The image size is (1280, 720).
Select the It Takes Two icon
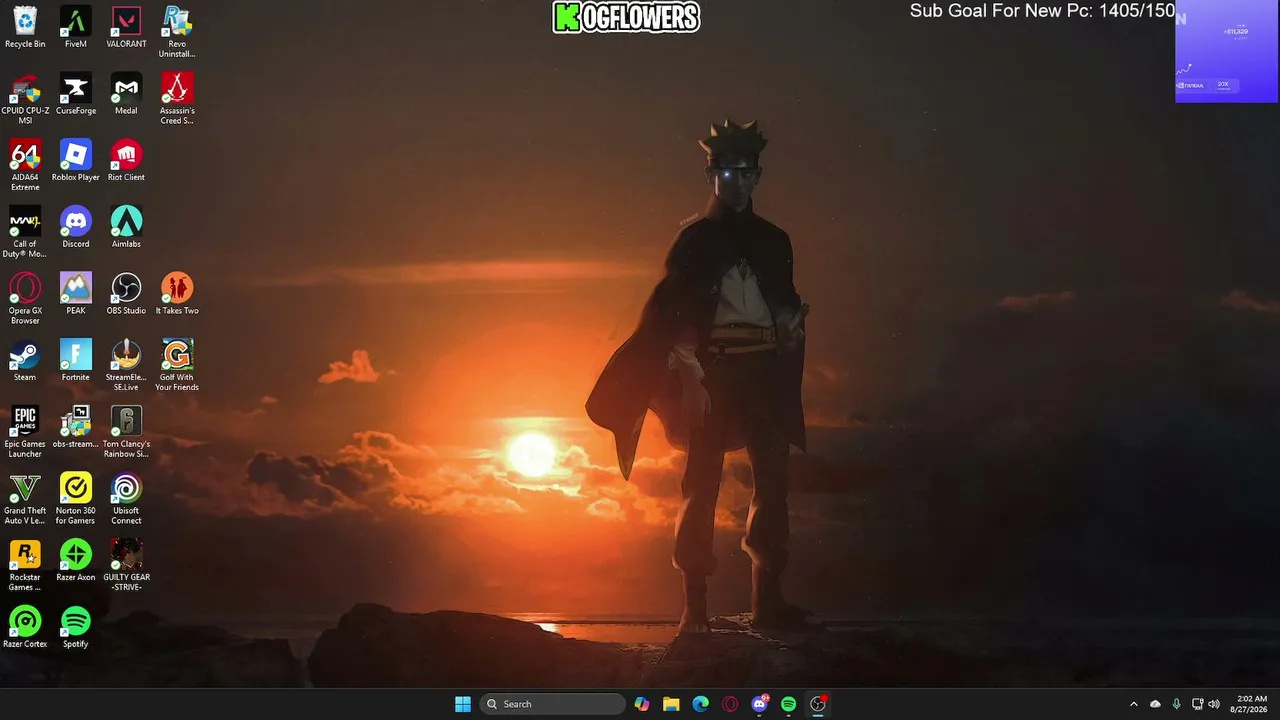177,294
